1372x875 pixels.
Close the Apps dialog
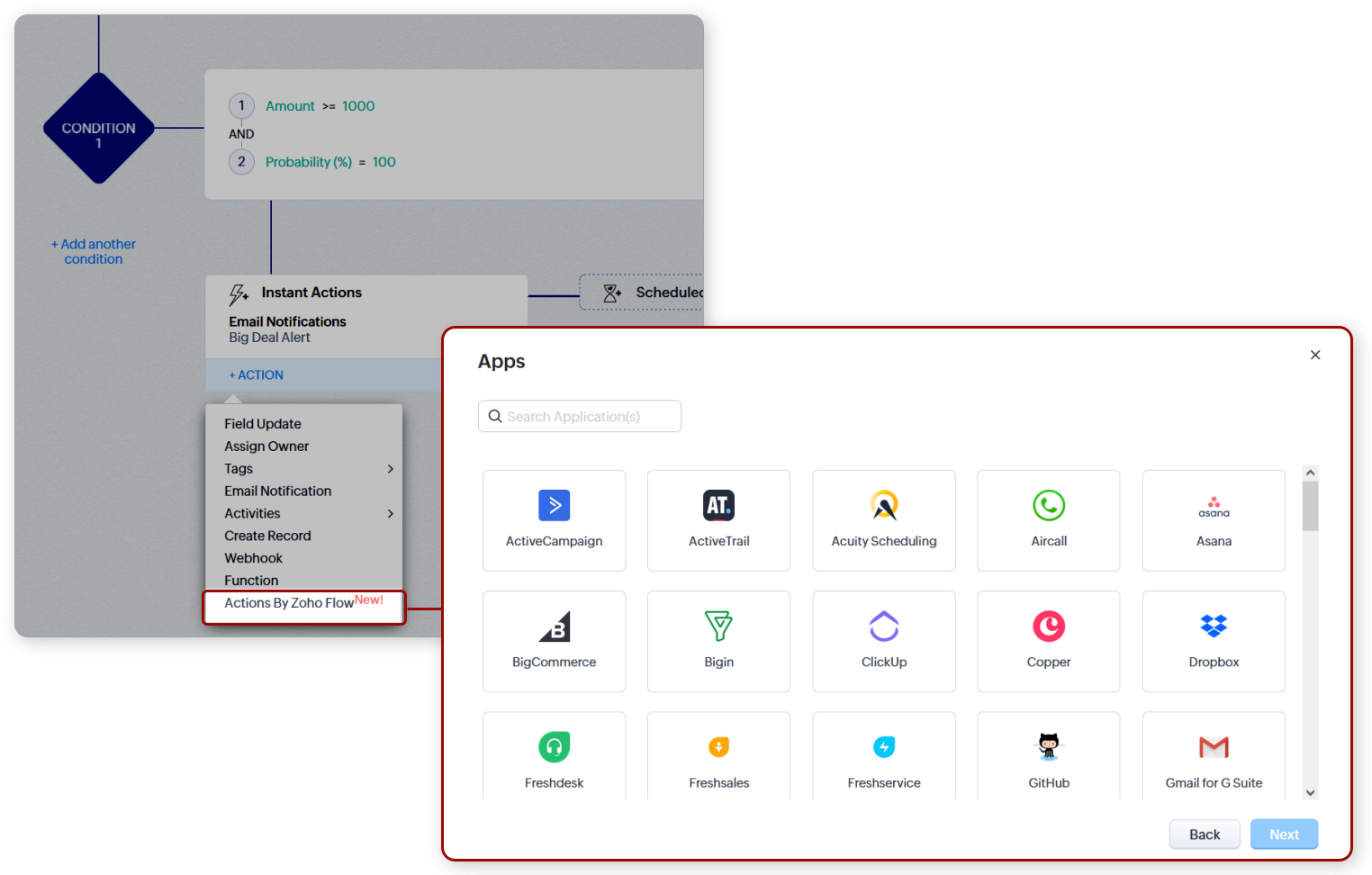pos(1314,356)
